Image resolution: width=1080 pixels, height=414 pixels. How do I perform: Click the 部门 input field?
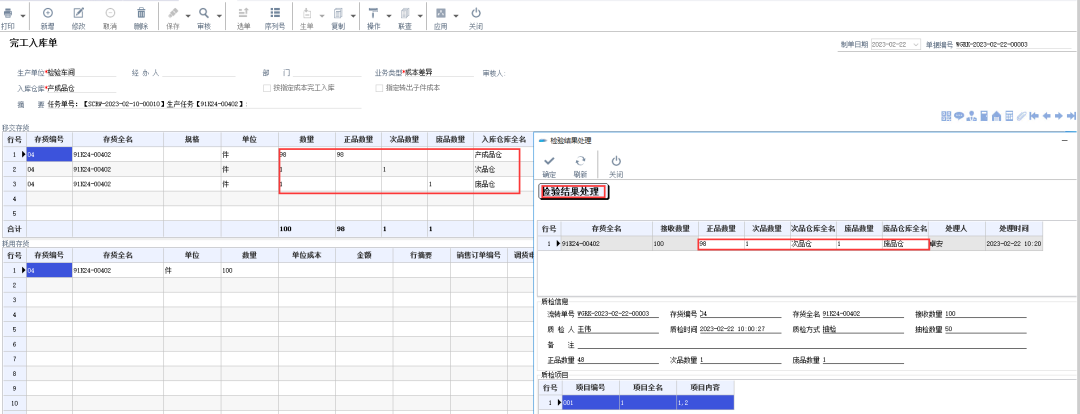pyautogui.click(x=328, y=72)
